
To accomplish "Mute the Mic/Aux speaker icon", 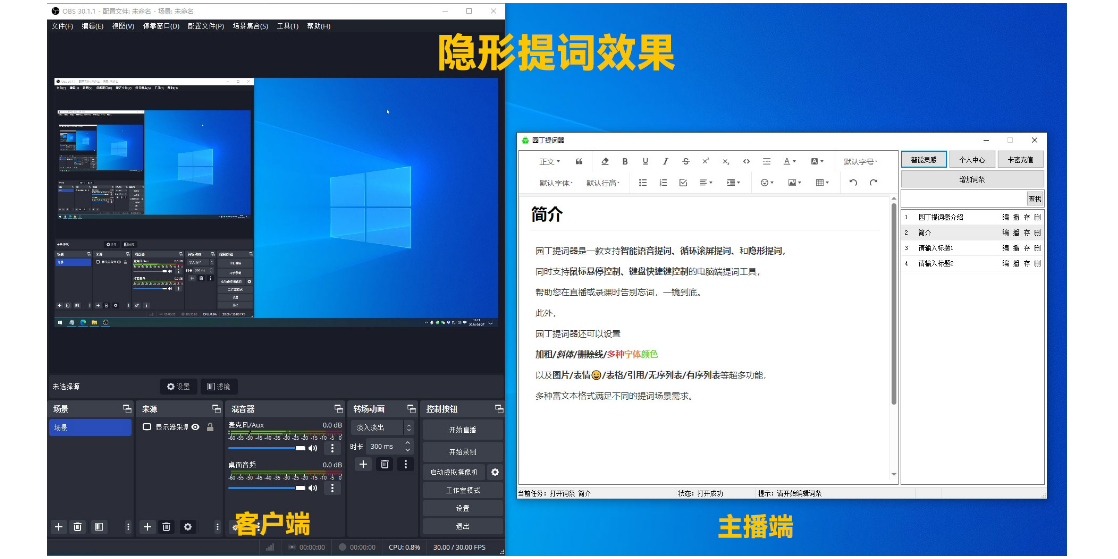I will pos(313,448).
